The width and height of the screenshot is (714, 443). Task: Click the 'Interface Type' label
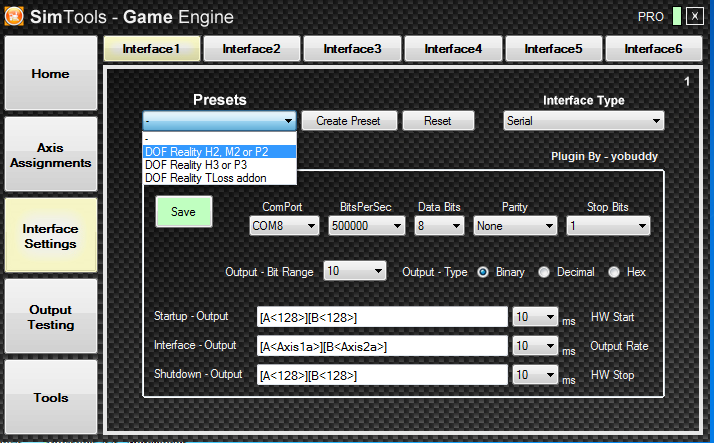click(583, 100)
